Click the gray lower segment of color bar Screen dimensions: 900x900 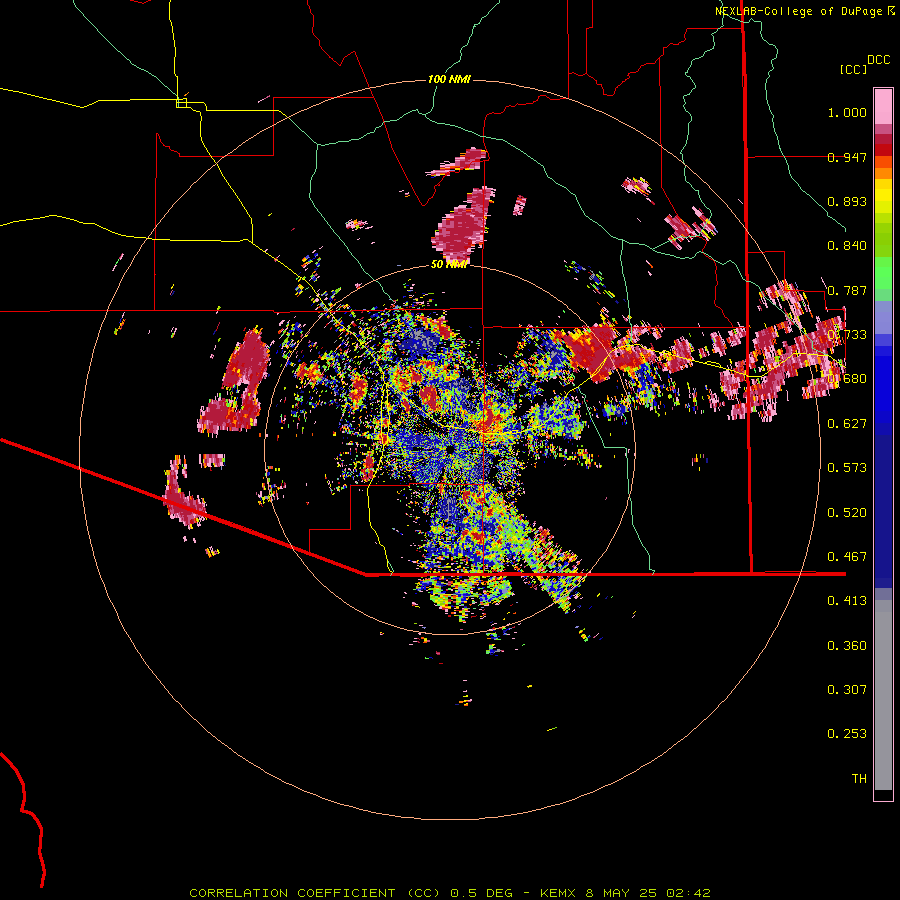point(883,695)
